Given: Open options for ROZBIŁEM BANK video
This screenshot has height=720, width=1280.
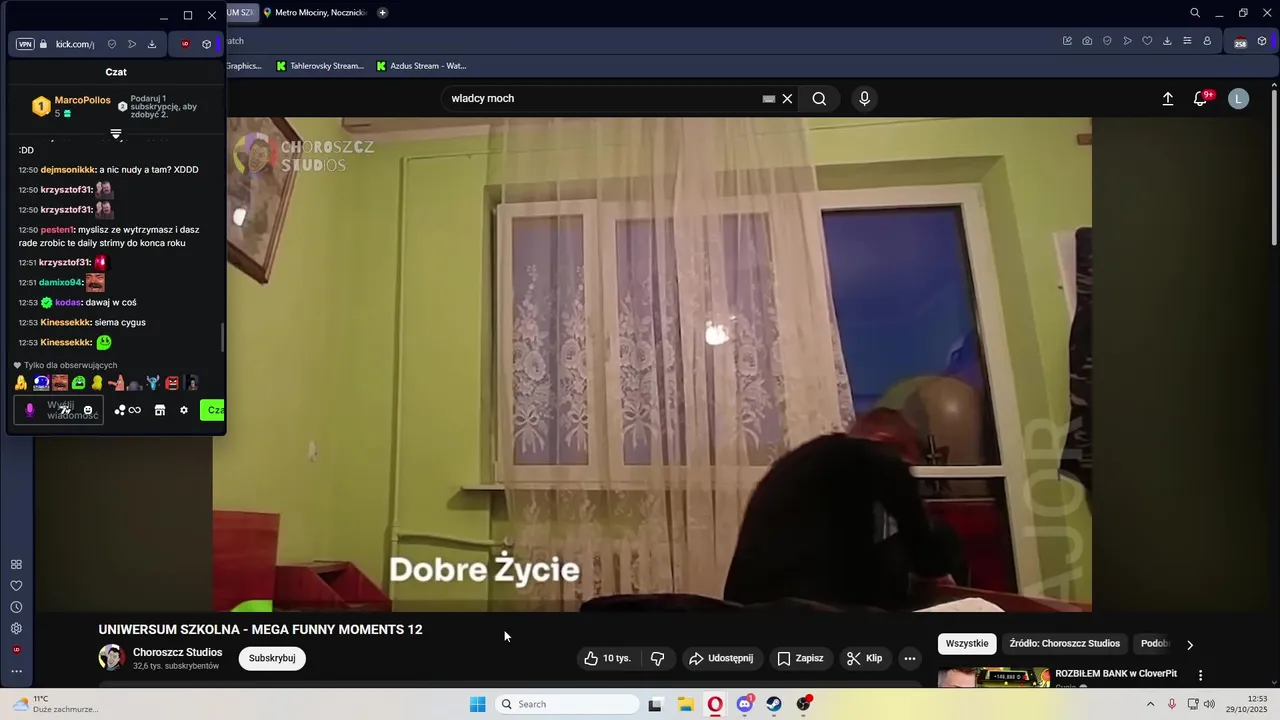Looking at the screenshot, I should tap(1200, 675).
